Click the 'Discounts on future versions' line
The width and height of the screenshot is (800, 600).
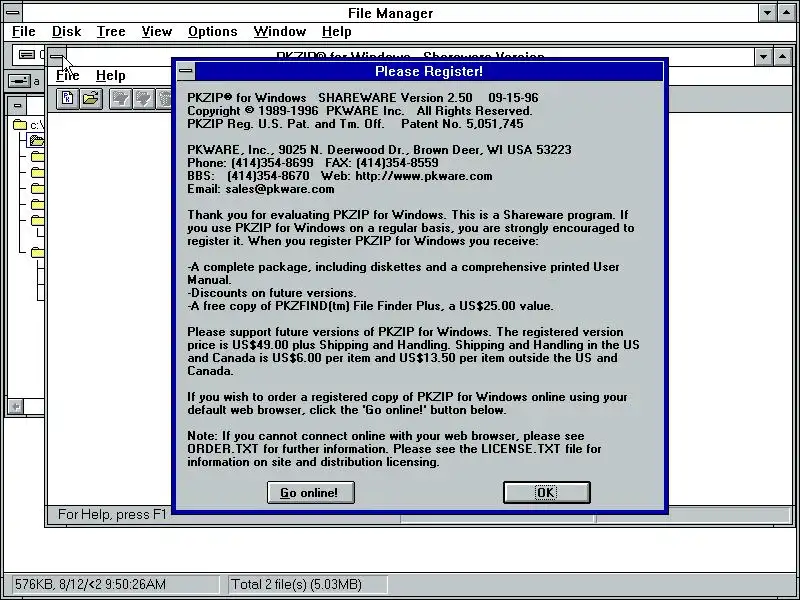[x=272, y=293]
